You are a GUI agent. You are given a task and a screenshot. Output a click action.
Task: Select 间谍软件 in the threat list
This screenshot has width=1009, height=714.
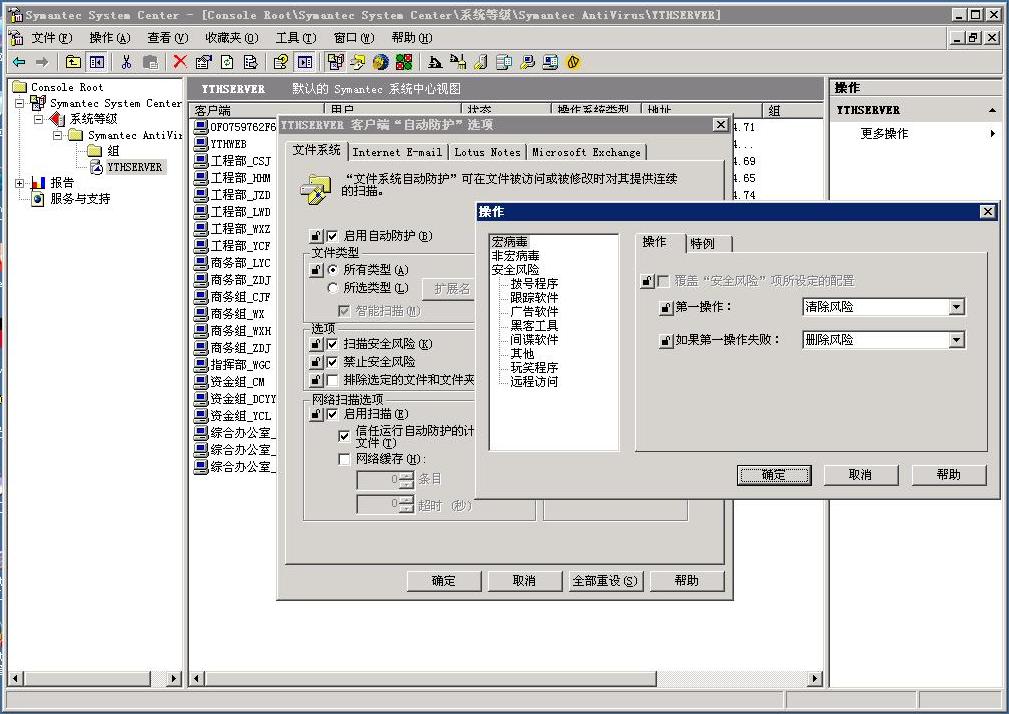tap(534, 340)
